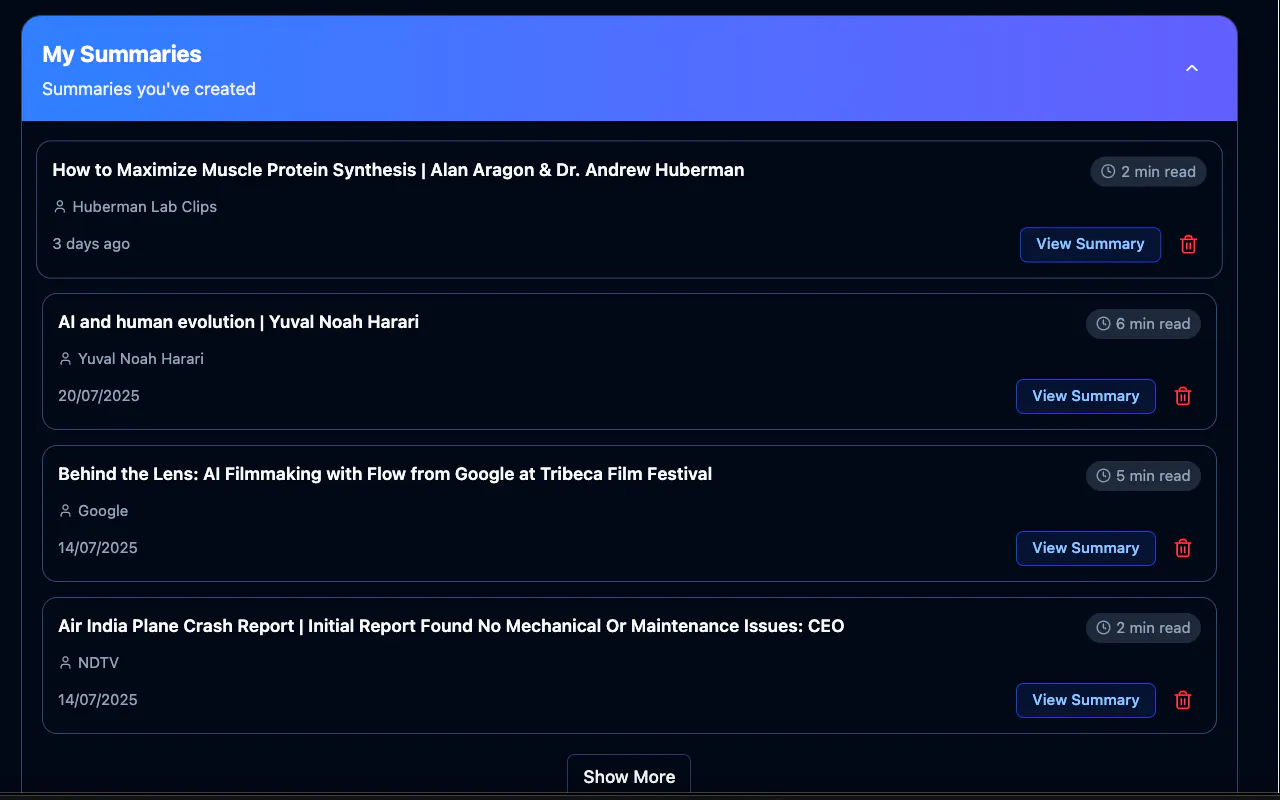Viewport: 1280px width, 800px height.
Task: Click the 14/07/2025 date on Google card
Action: coord(98,548)
